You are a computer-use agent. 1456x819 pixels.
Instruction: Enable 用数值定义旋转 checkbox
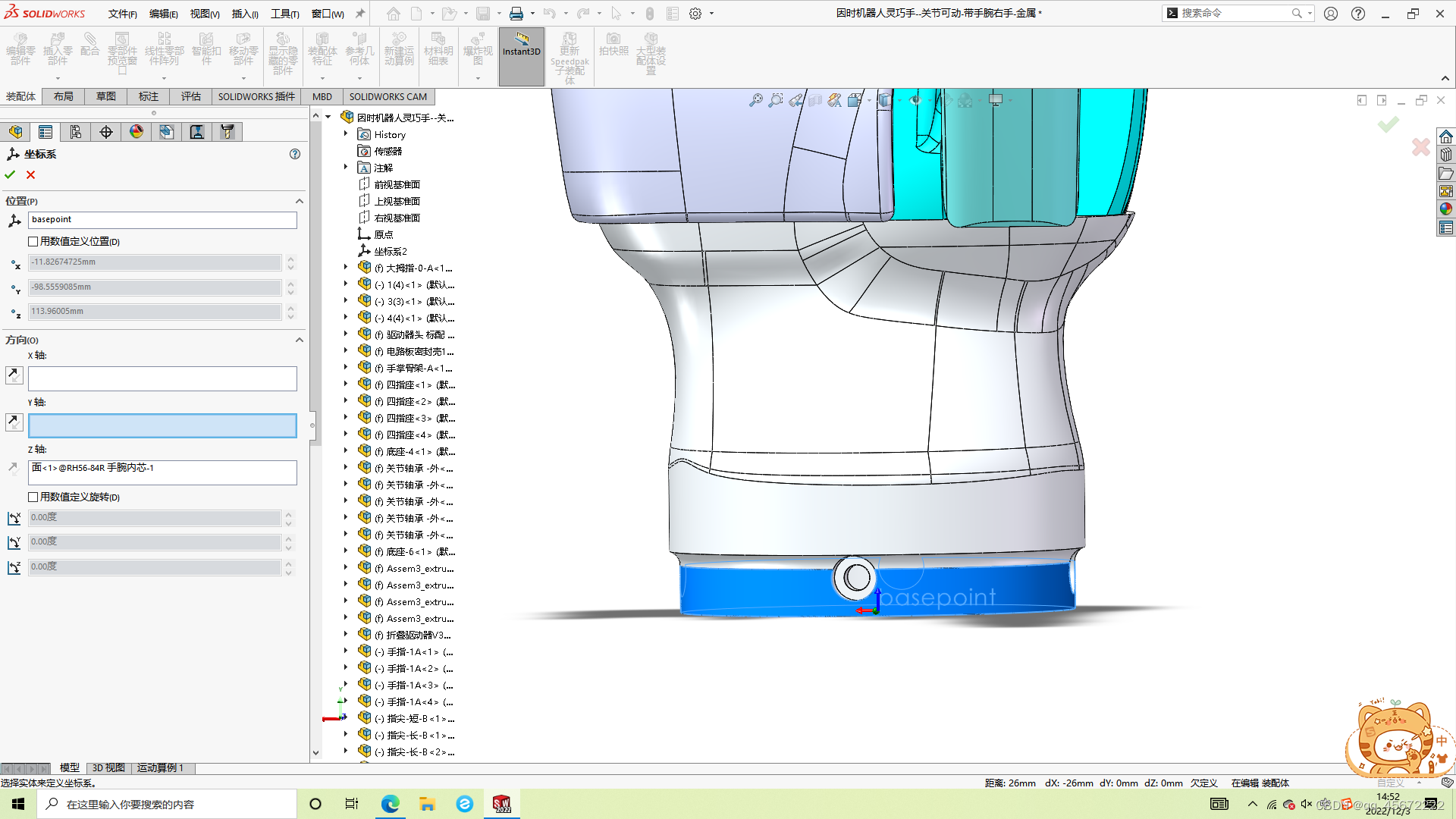33,497
